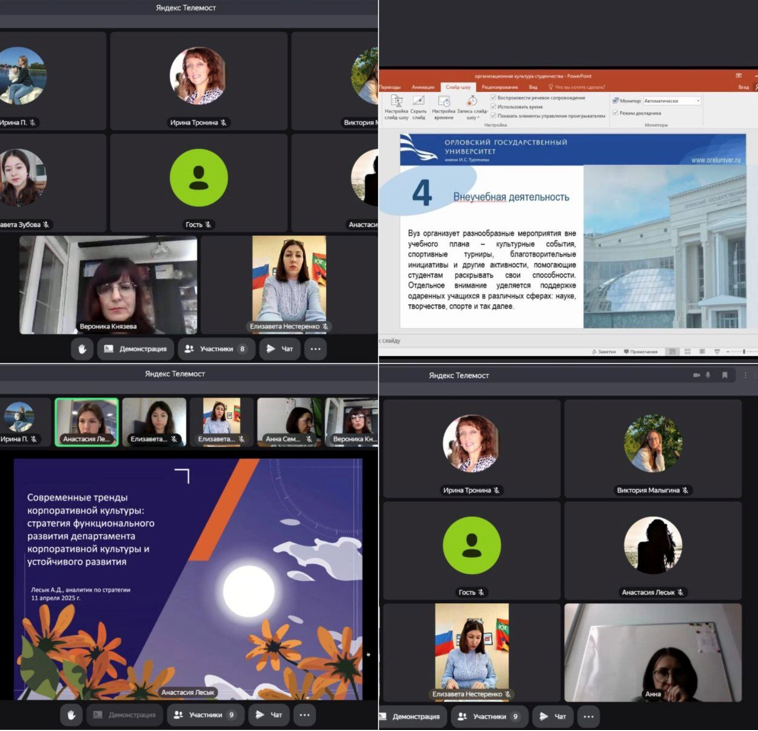Image resolution: width=758 pixels, height=731 pixels.
Task: Open more options beside Участники 8 chat button
Action: pyautogui.click(x=316, y=349)
